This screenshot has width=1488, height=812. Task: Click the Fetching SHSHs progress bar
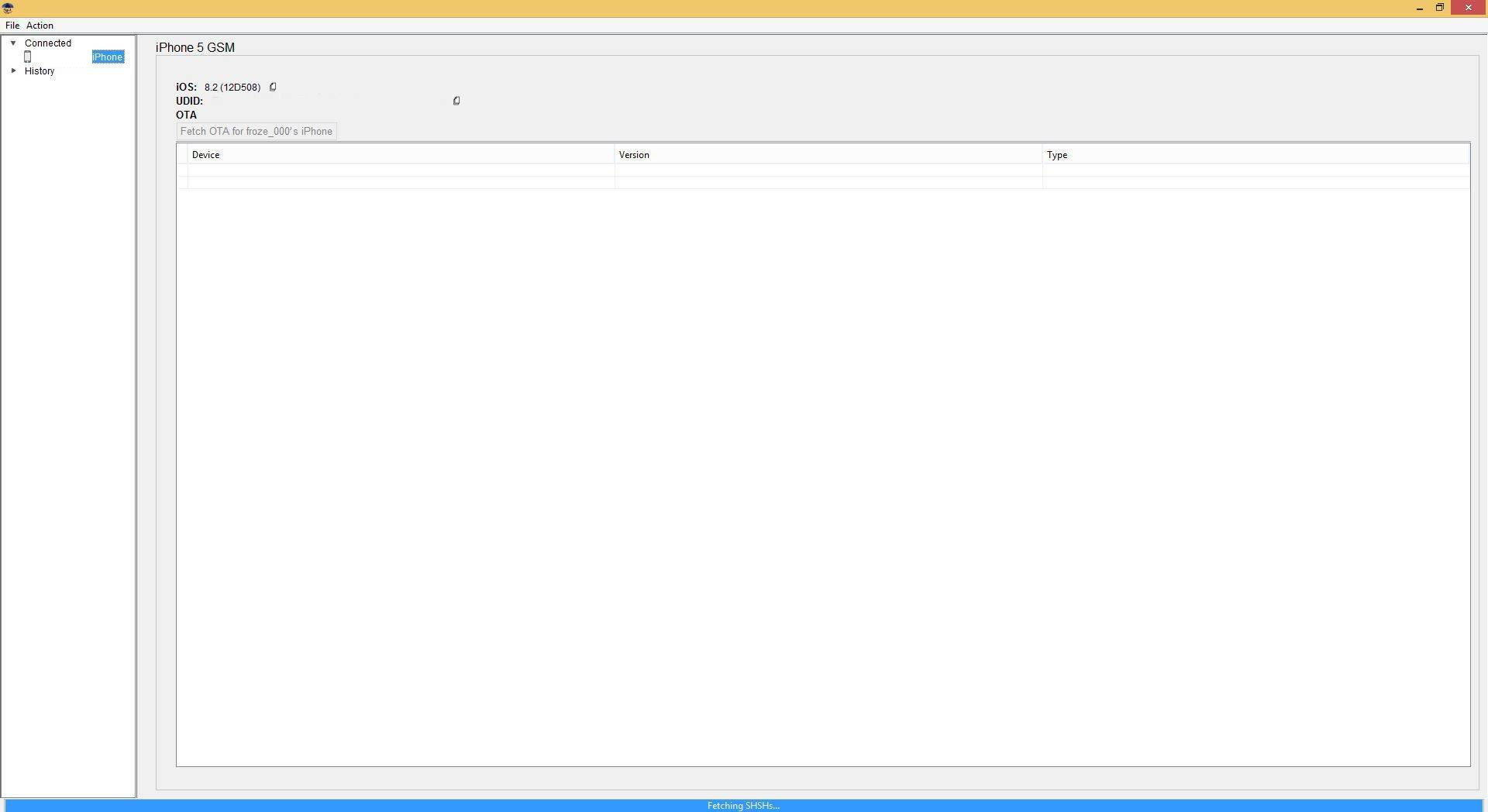743,806
